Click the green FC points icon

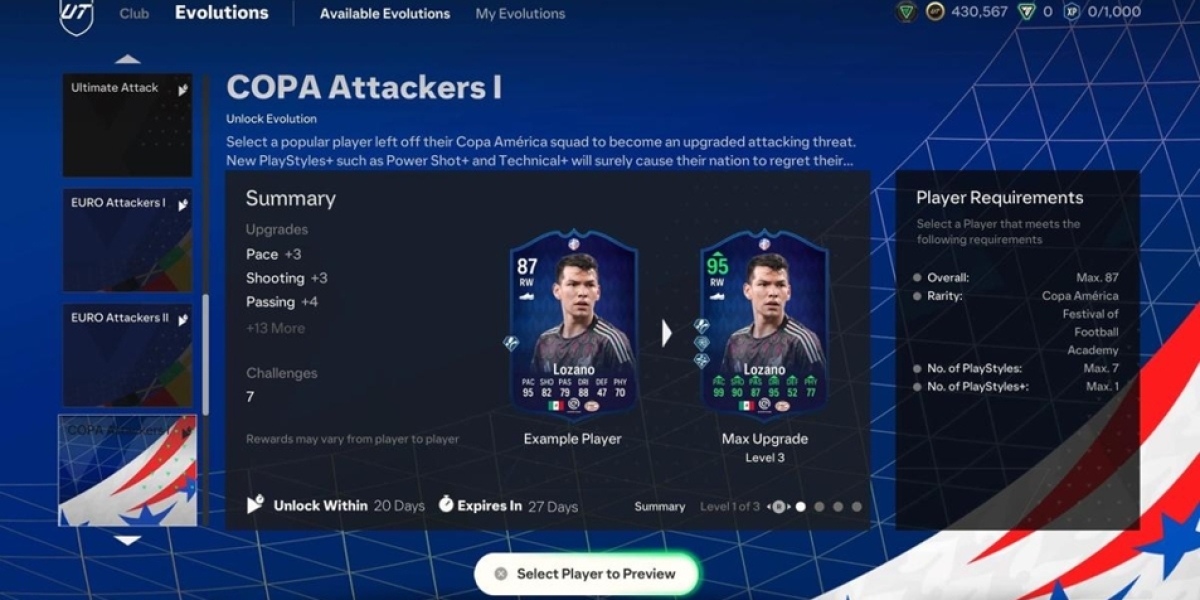(1025, 12)
